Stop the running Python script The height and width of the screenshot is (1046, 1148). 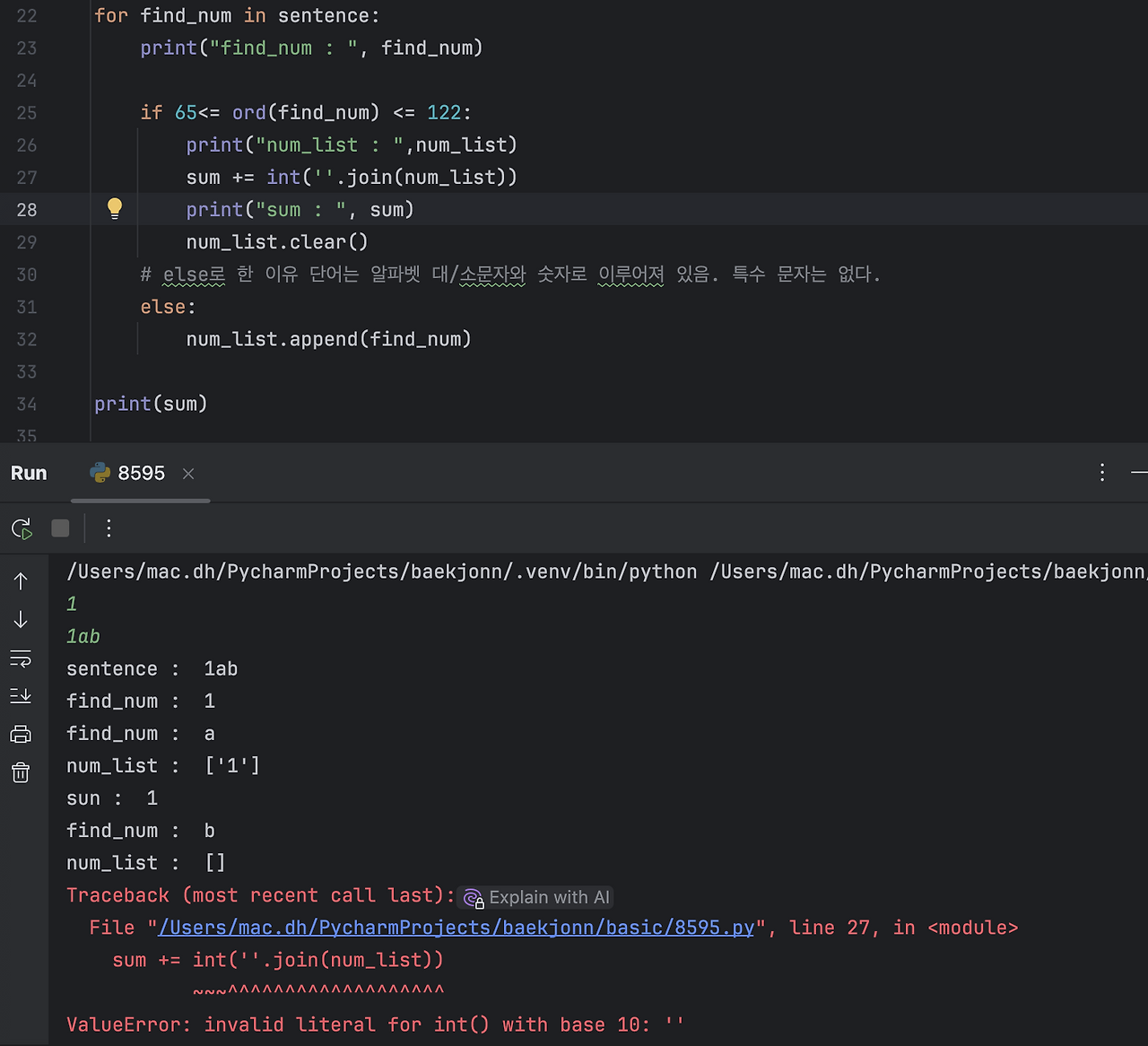tap(59, 528)
